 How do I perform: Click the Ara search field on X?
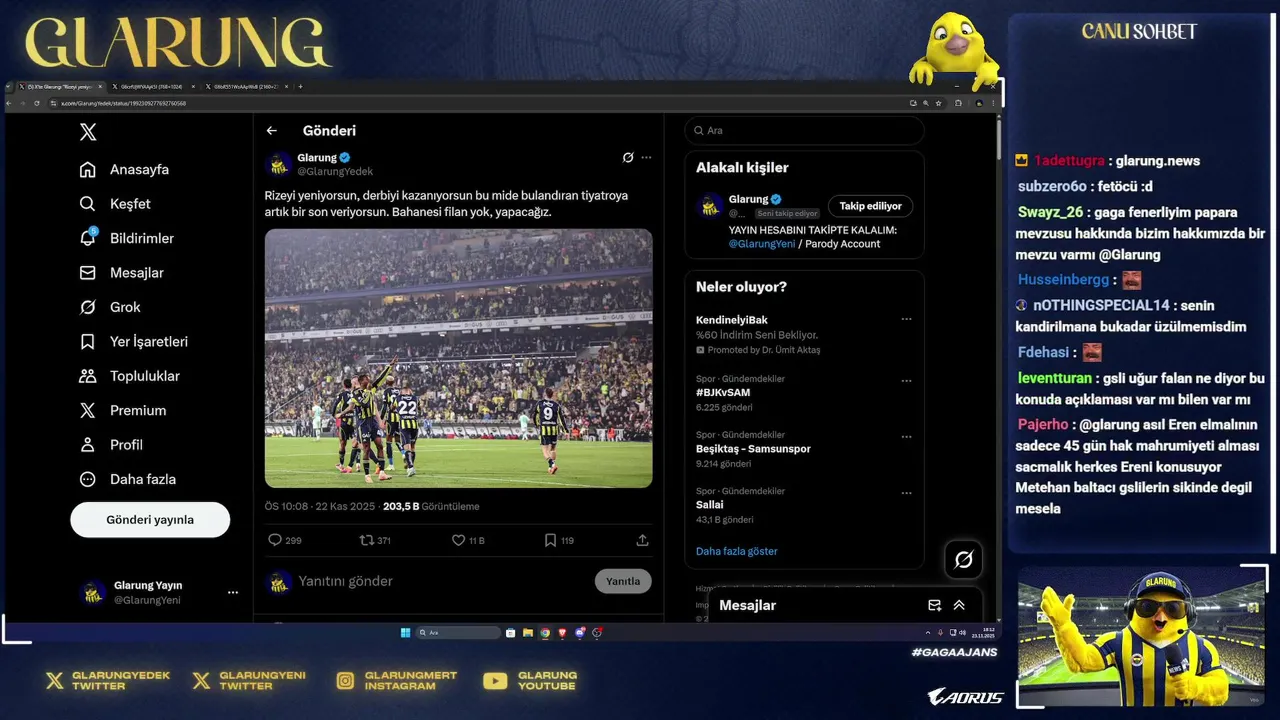pyautogui.click(x=804, y=131)
